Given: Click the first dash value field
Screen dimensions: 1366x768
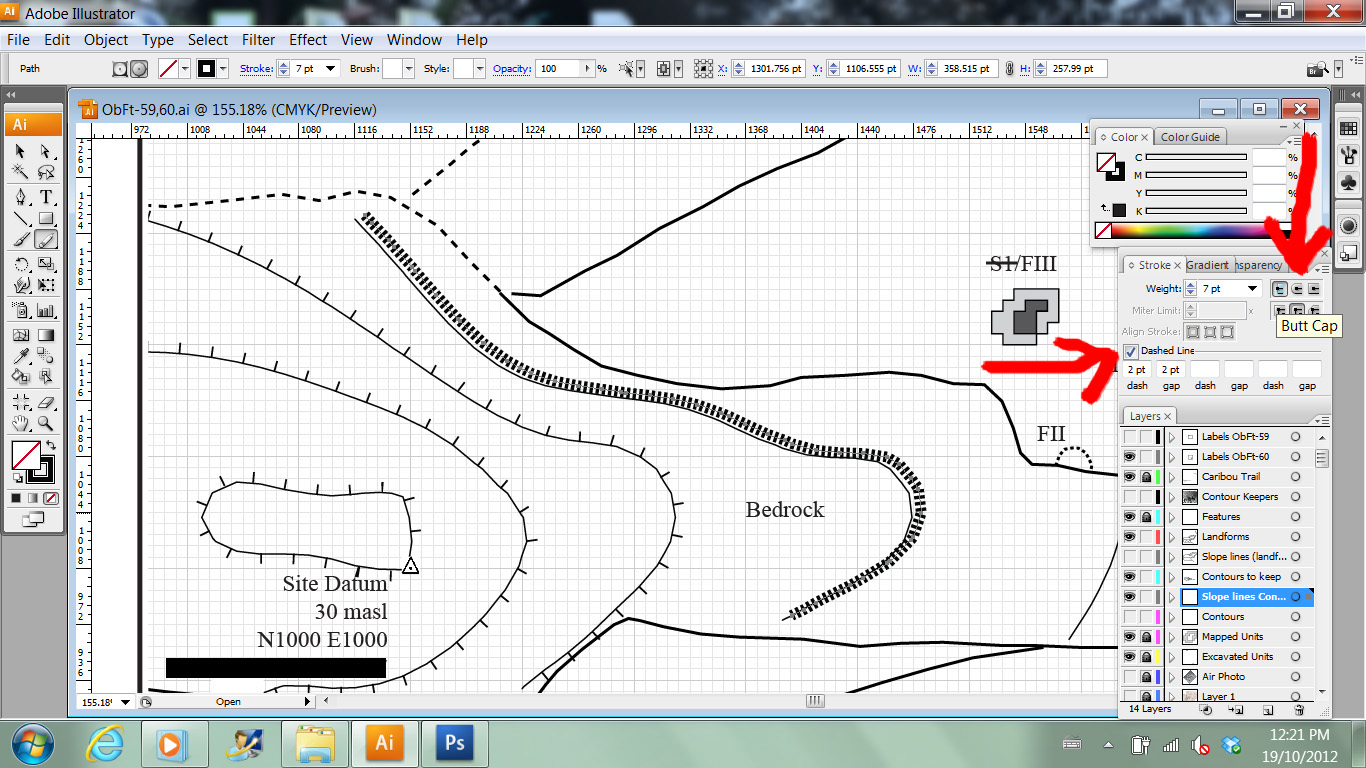Looking at the screenshot, I should [1137, 370].
